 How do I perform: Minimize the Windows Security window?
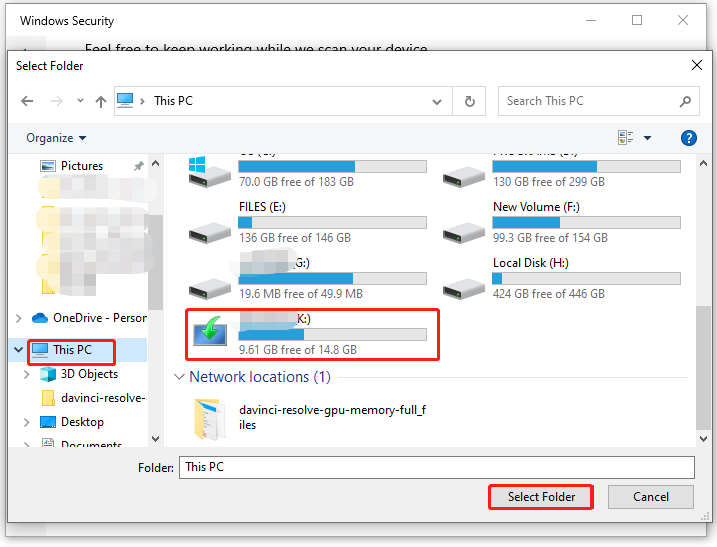pos(591,21)
